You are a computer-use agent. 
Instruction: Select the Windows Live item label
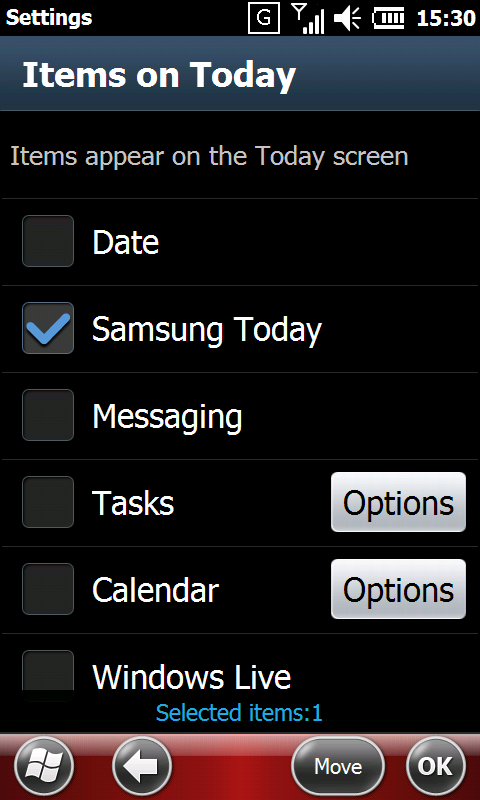(192, 677)
